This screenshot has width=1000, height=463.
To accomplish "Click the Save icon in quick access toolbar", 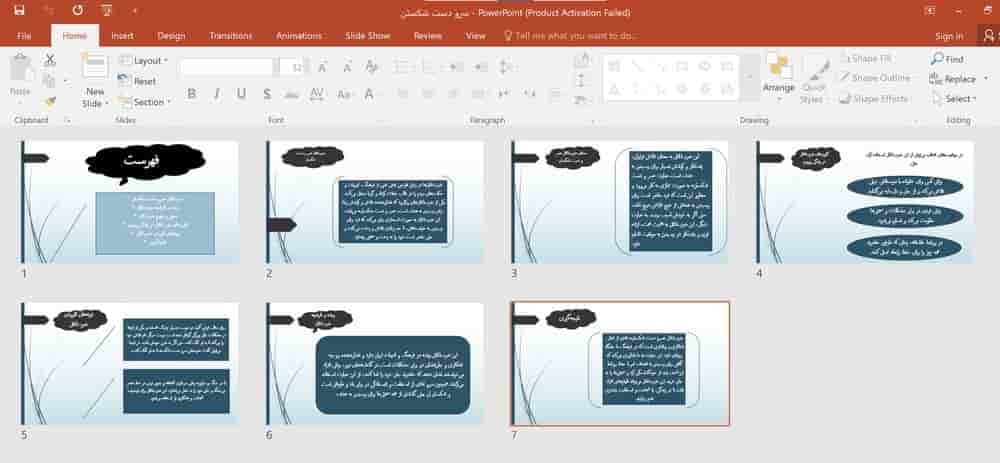I will coord(18,10).
